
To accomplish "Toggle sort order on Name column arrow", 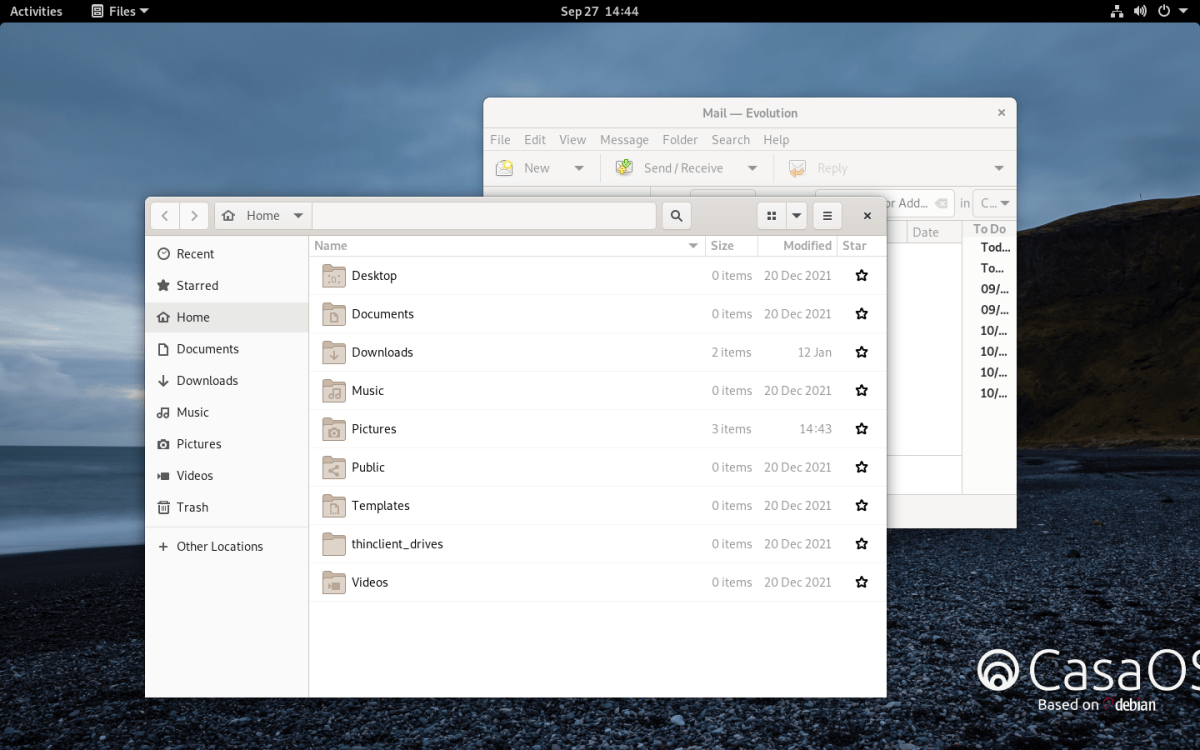I will point(693,246).
